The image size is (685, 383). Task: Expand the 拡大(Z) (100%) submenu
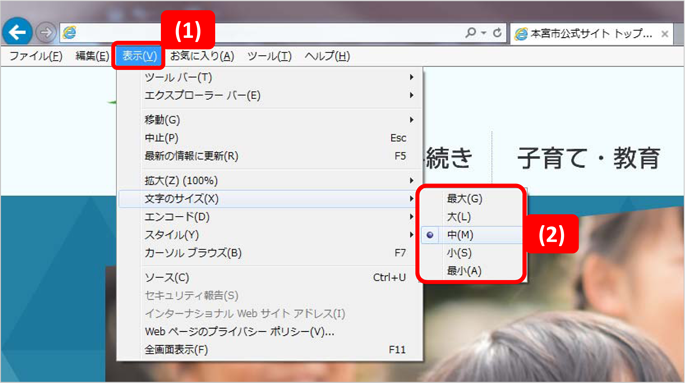270,180
